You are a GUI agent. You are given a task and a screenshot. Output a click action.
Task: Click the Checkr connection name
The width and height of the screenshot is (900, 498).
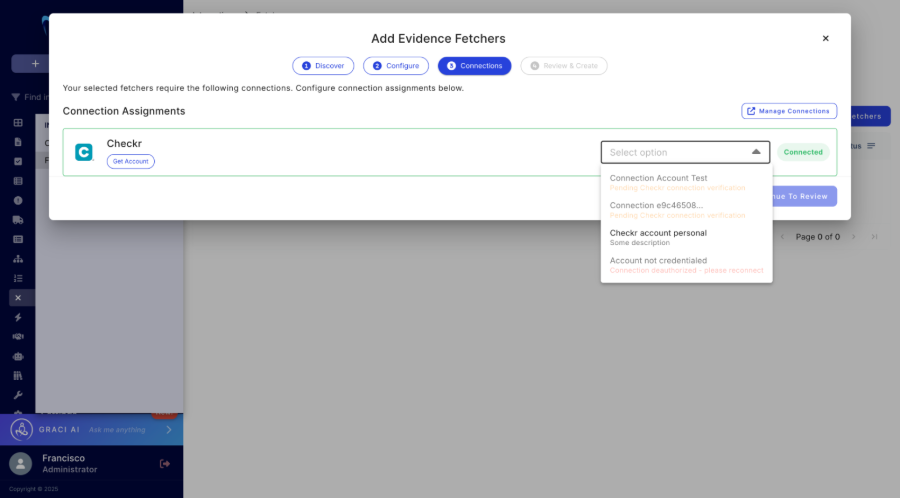point(124,143)
